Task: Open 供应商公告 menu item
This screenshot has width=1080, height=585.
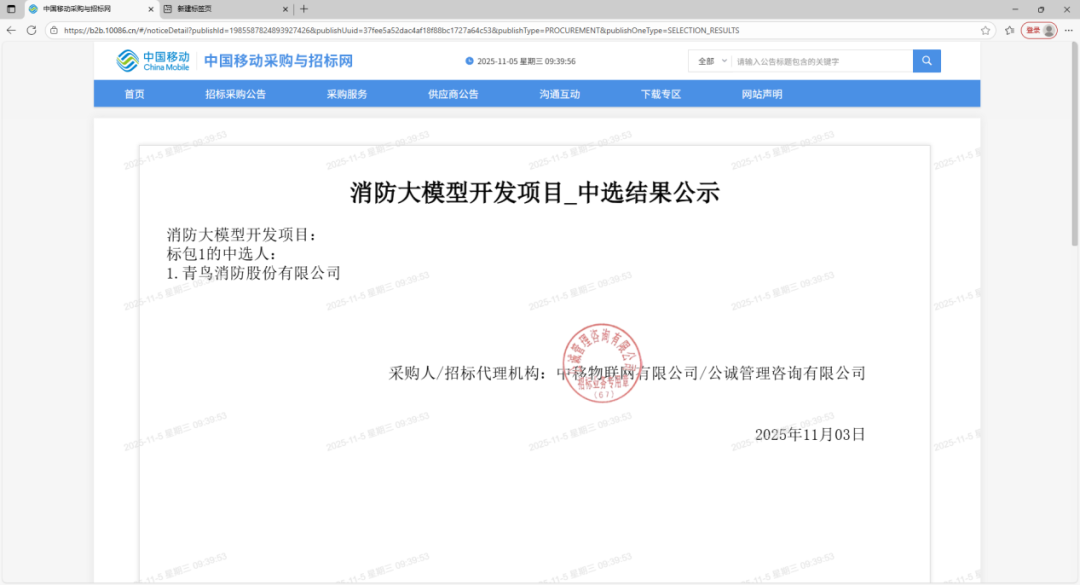Action: [453, 94]
